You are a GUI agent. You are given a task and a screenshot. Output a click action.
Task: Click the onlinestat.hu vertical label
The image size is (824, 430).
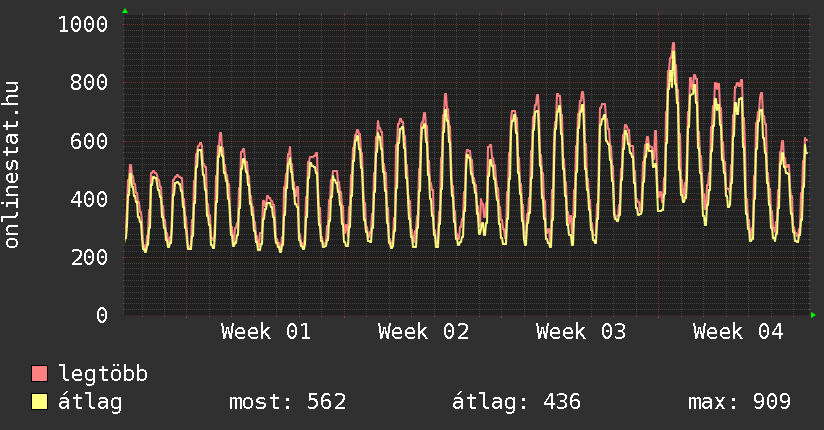(13, 164)
